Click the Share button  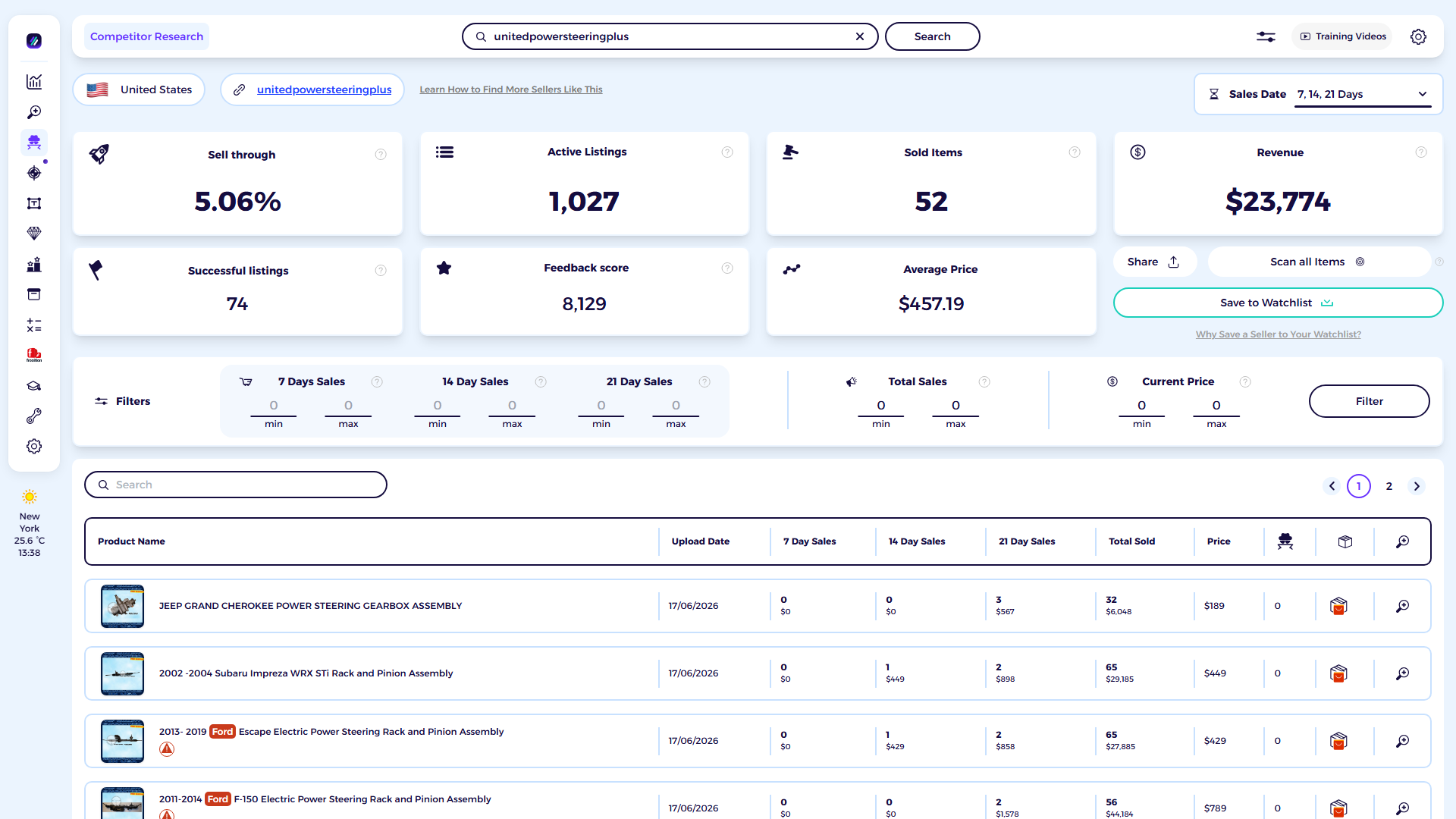pos(1154,262)
